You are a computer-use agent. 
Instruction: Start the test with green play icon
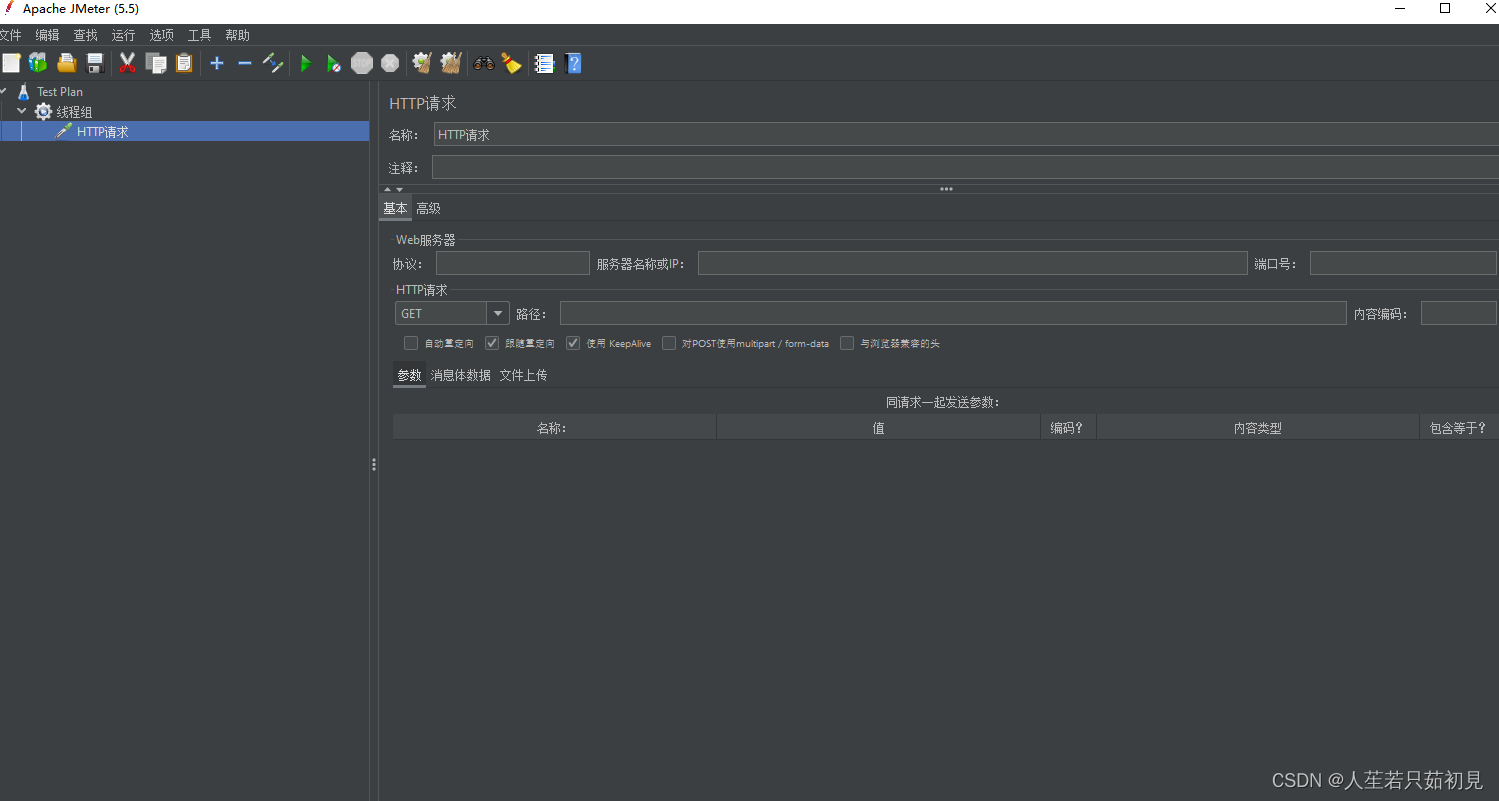point(306,63)
